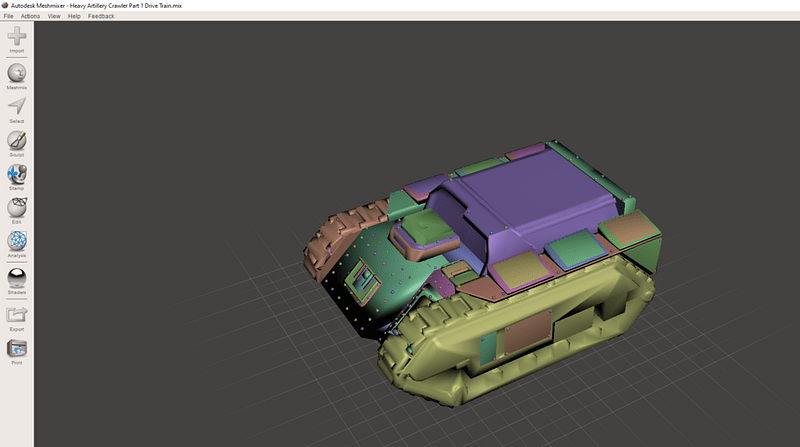Screen dimensions: 800x447
Task: Launch the Analysis tools
Action: [x=17, y=241]
